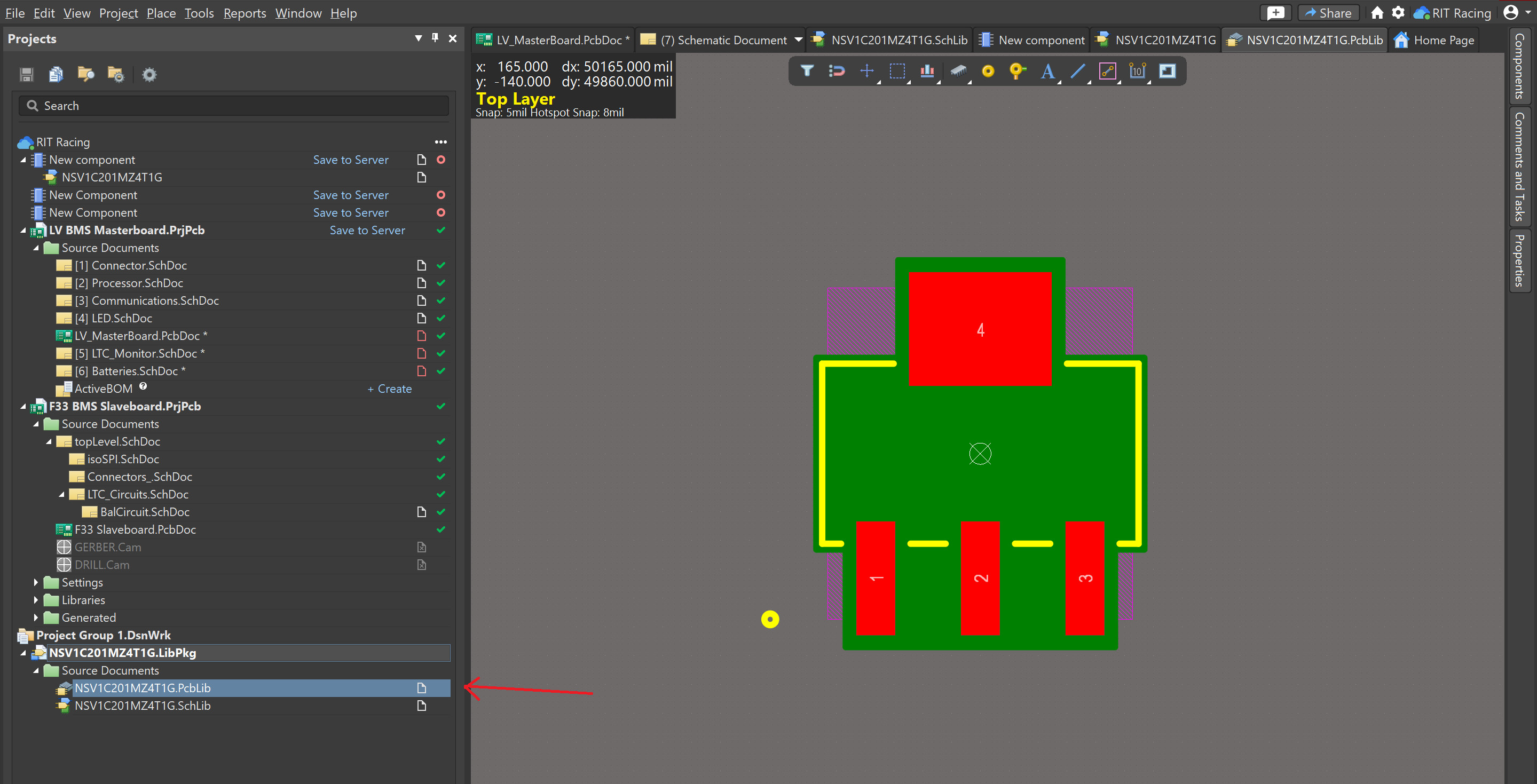Open the Components side panel tab

(x=1519, y=66)
